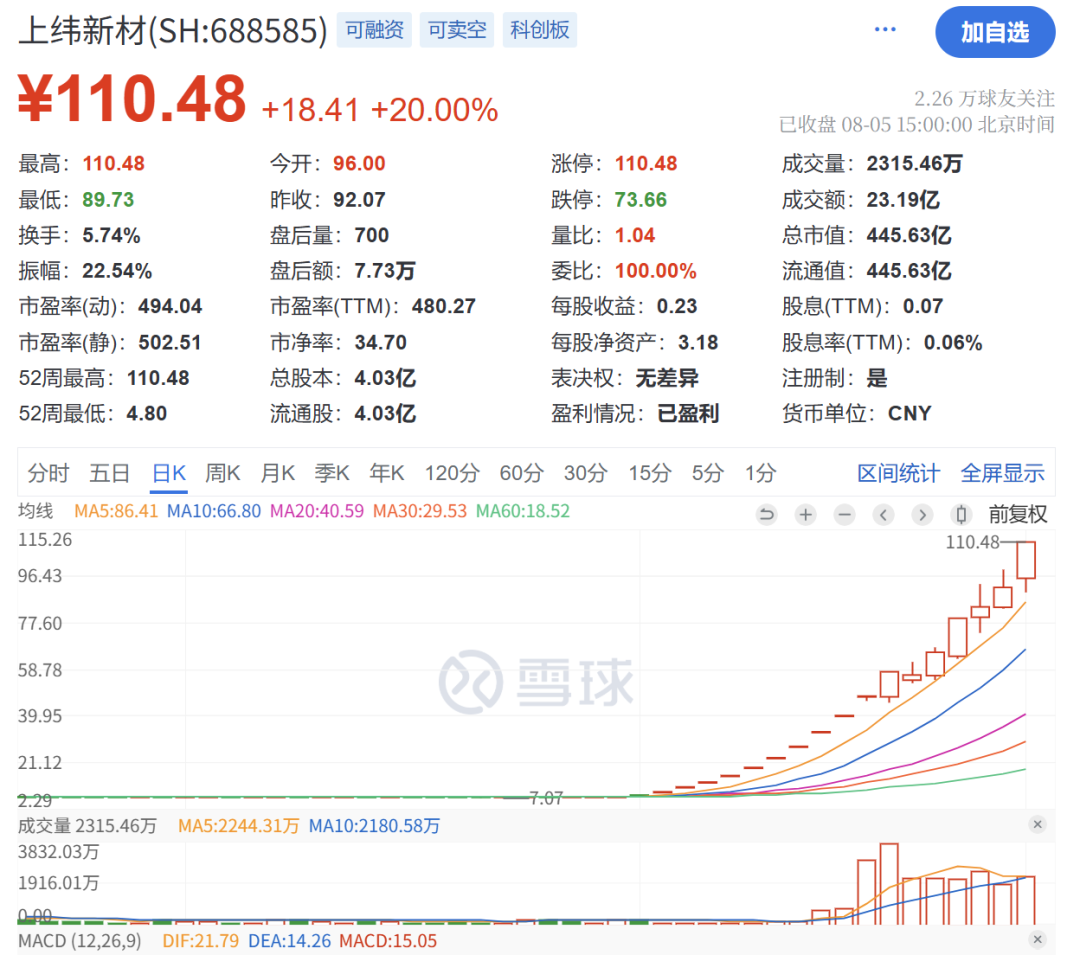
Task: Switch to the 1分 chart tab
Action: (x=760, y=474)
